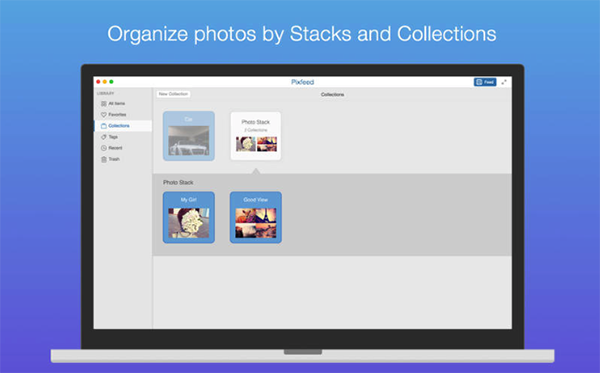Click the Photo Stack section heading
The image size is (600, 373).
pos(178,182)
